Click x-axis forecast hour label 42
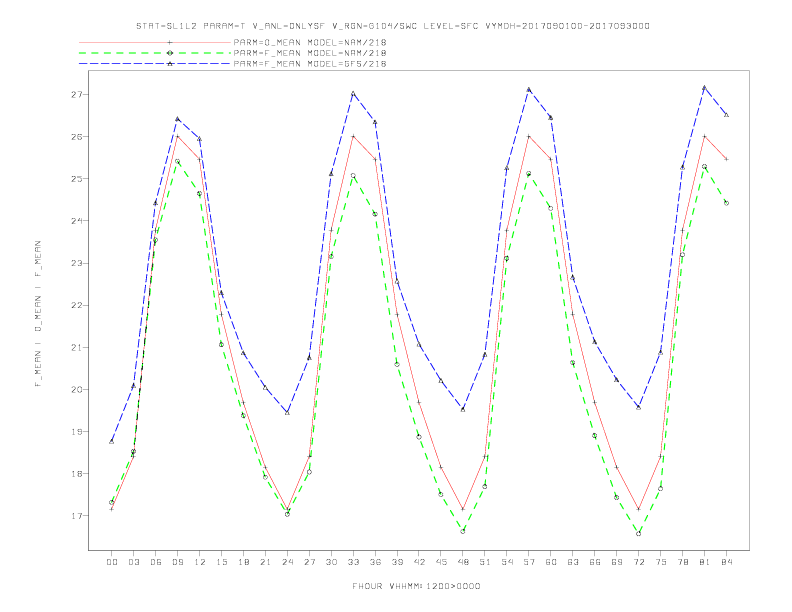 (x=419, y=562)
